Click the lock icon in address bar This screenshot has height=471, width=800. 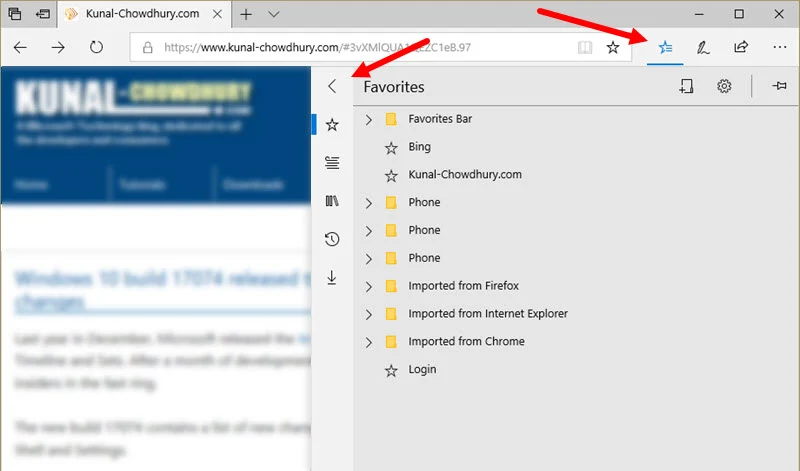147,48
